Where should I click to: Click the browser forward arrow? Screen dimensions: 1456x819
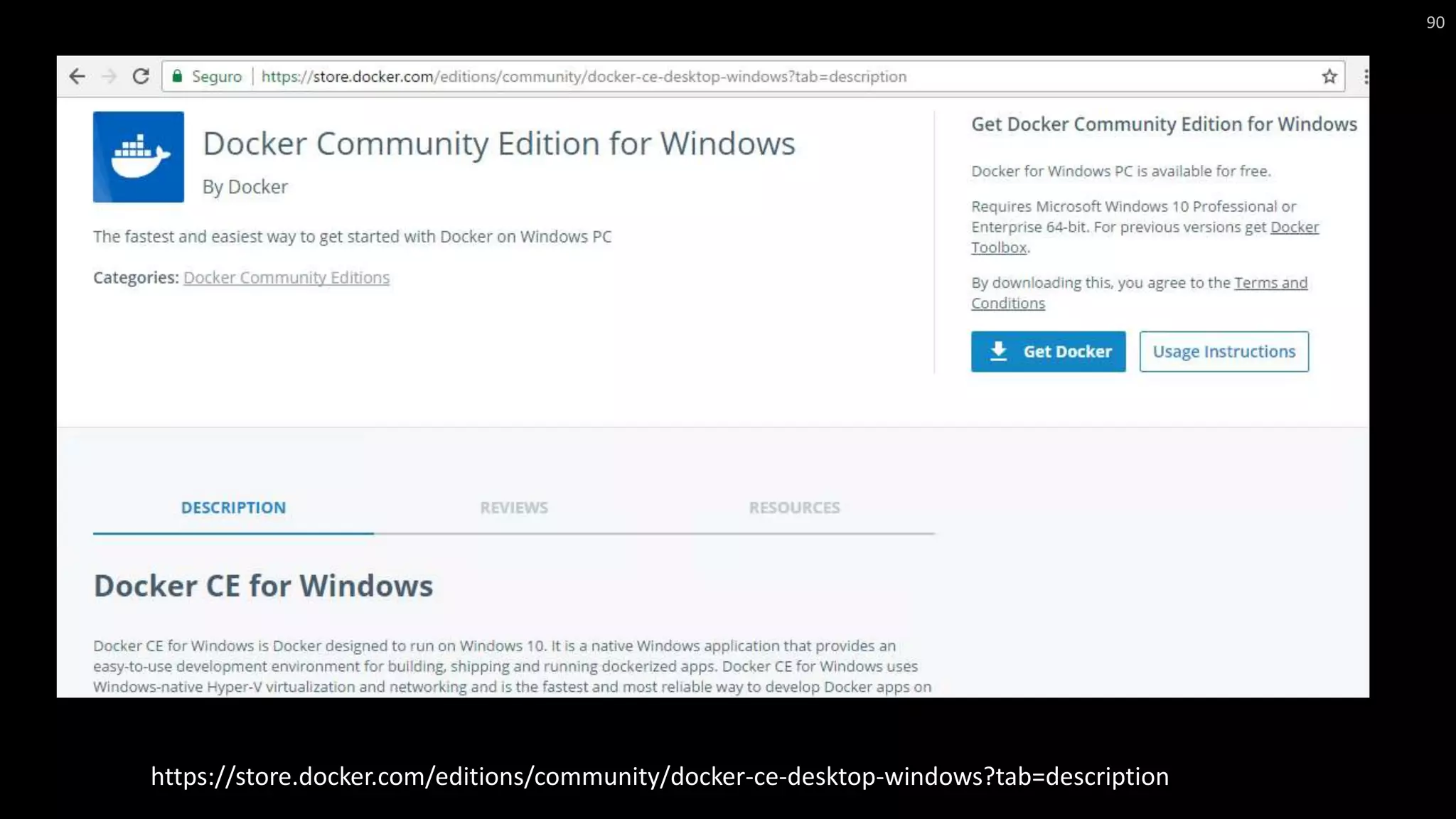tap(109, 76)
